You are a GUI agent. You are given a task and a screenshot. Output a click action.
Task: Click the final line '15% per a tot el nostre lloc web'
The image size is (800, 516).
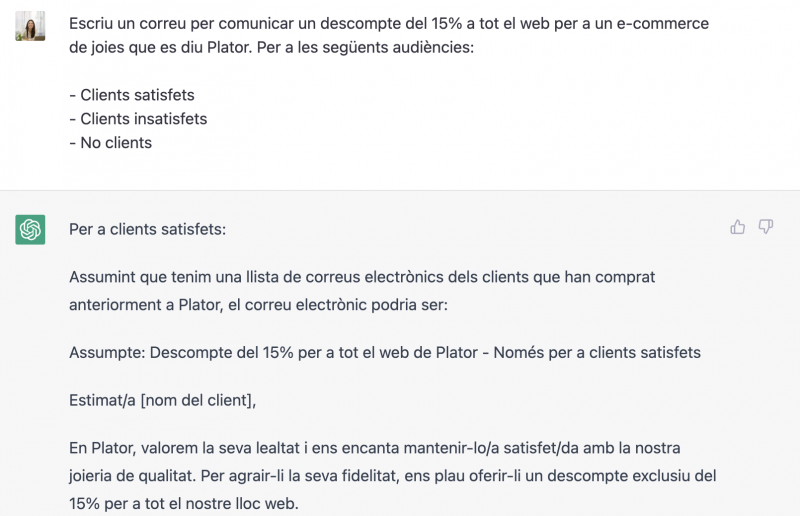pos(184,504)
